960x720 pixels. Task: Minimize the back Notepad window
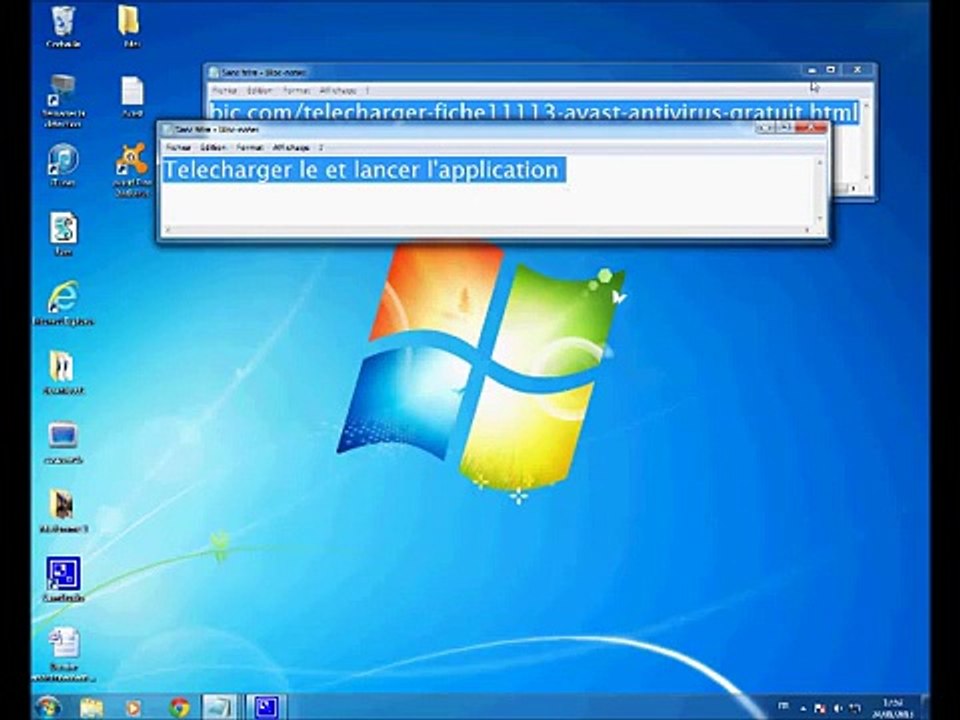click(812, 70)
